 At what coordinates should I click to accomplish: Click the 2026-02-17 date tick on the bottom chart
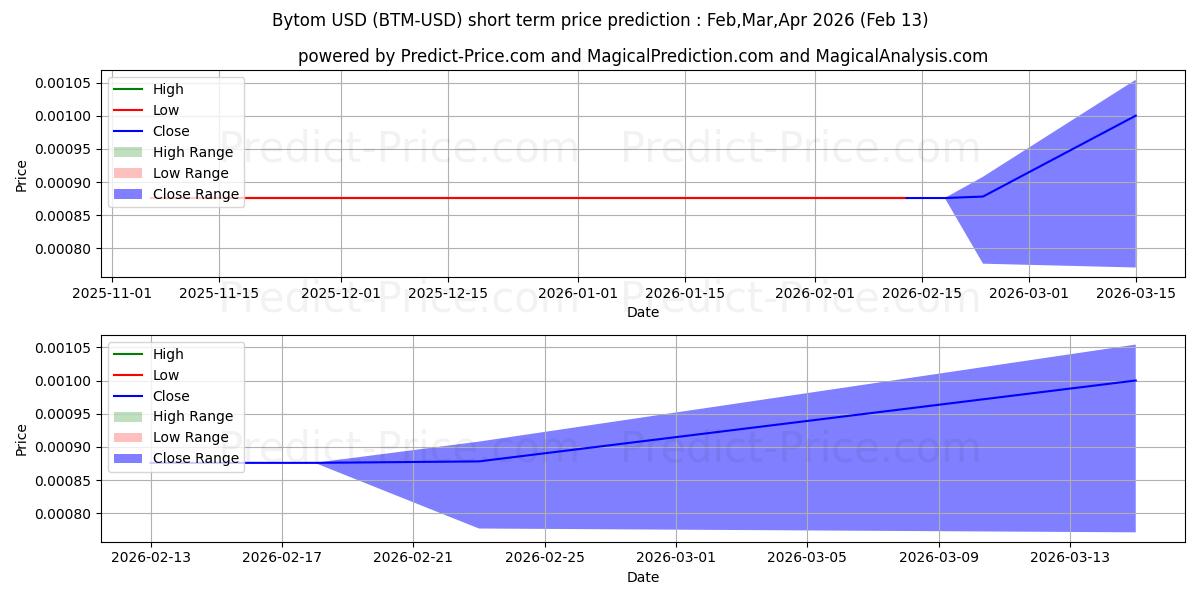coord(282,557)
